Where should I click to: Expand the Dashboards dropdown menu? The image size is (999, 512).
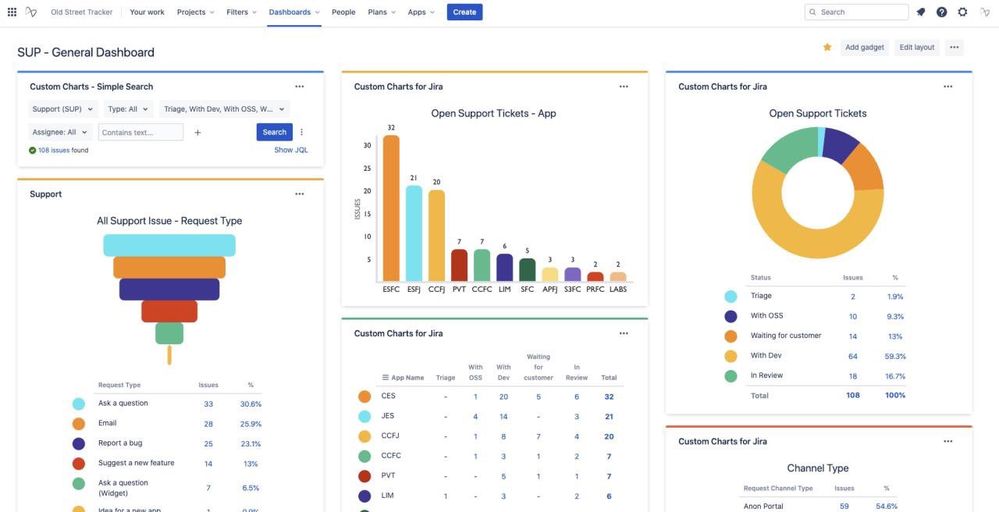pos(294,12)
